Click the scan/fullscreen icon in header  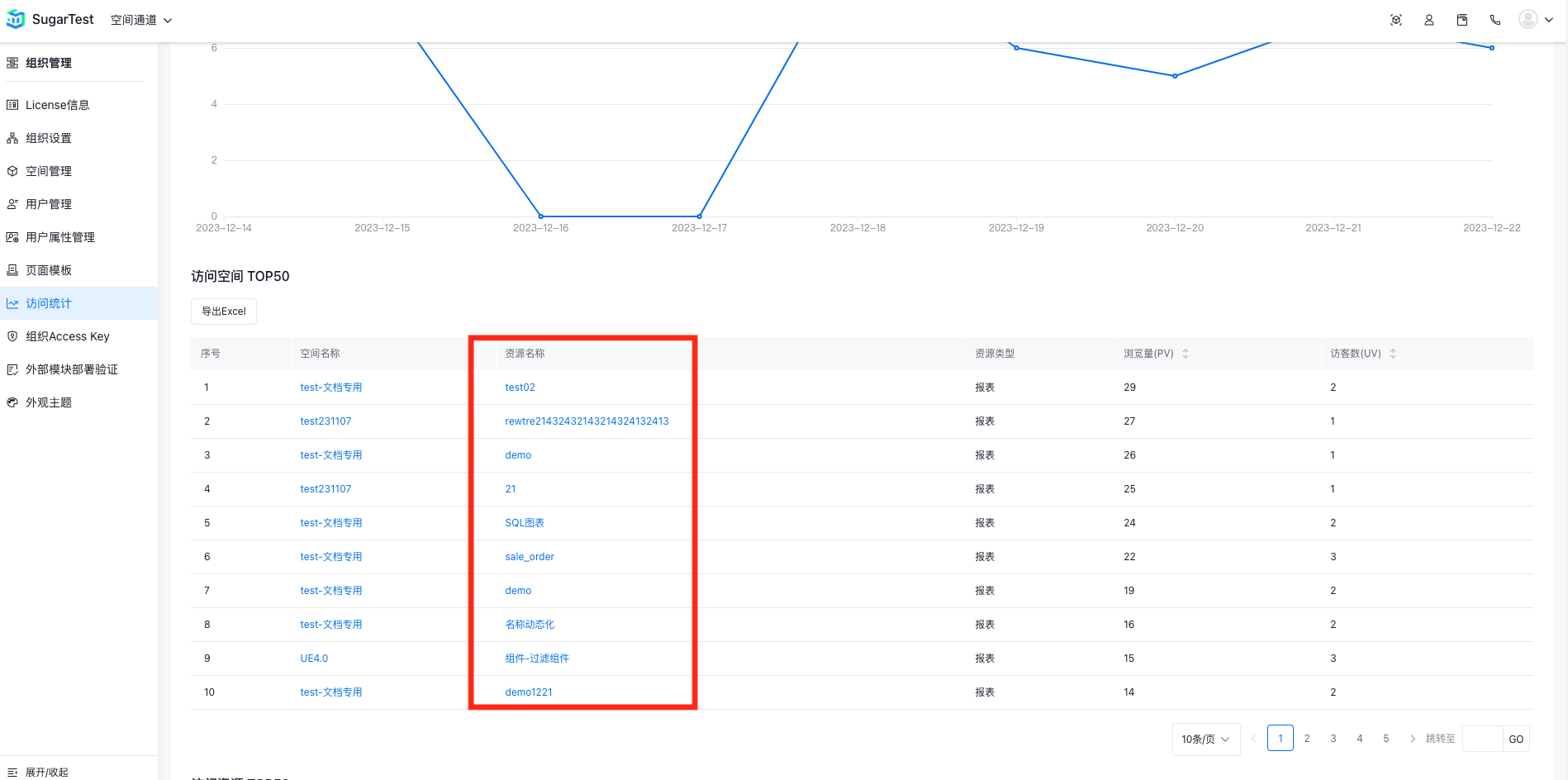[x=1396, y=20]
